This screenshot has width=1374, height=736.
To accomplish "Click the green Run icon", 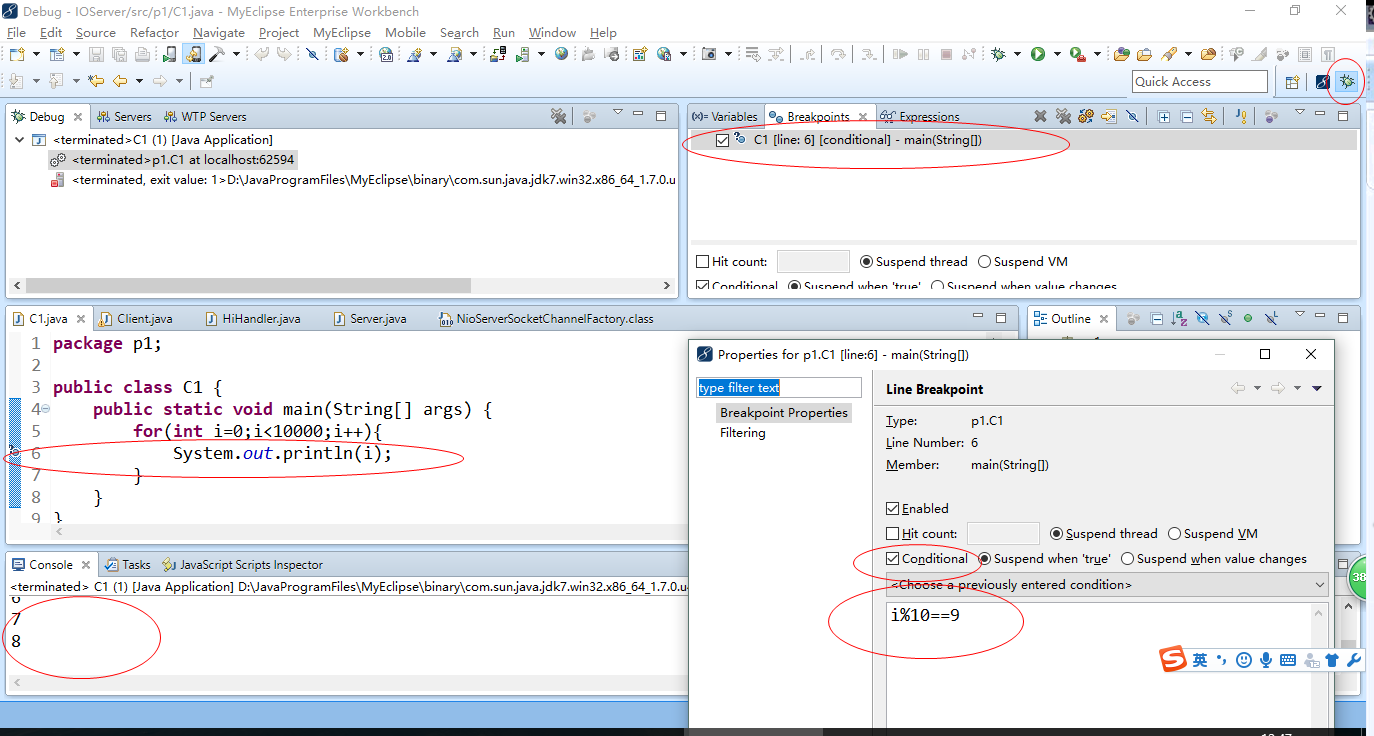I will click(x=1038, y=54).
